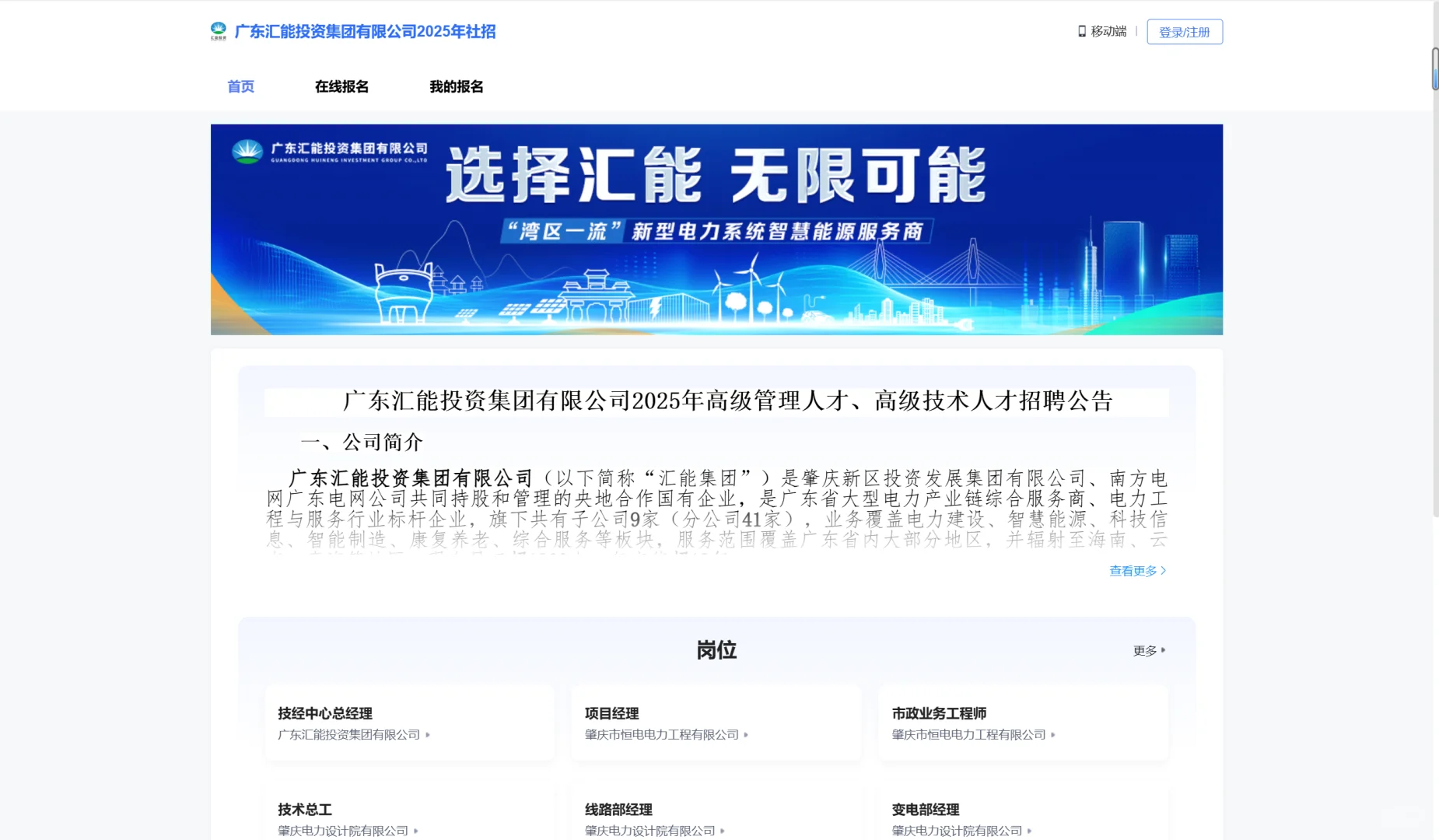Click the 选择汇能 无限可能 banner image
1439x840 pixels.
[x=716, y=229]
